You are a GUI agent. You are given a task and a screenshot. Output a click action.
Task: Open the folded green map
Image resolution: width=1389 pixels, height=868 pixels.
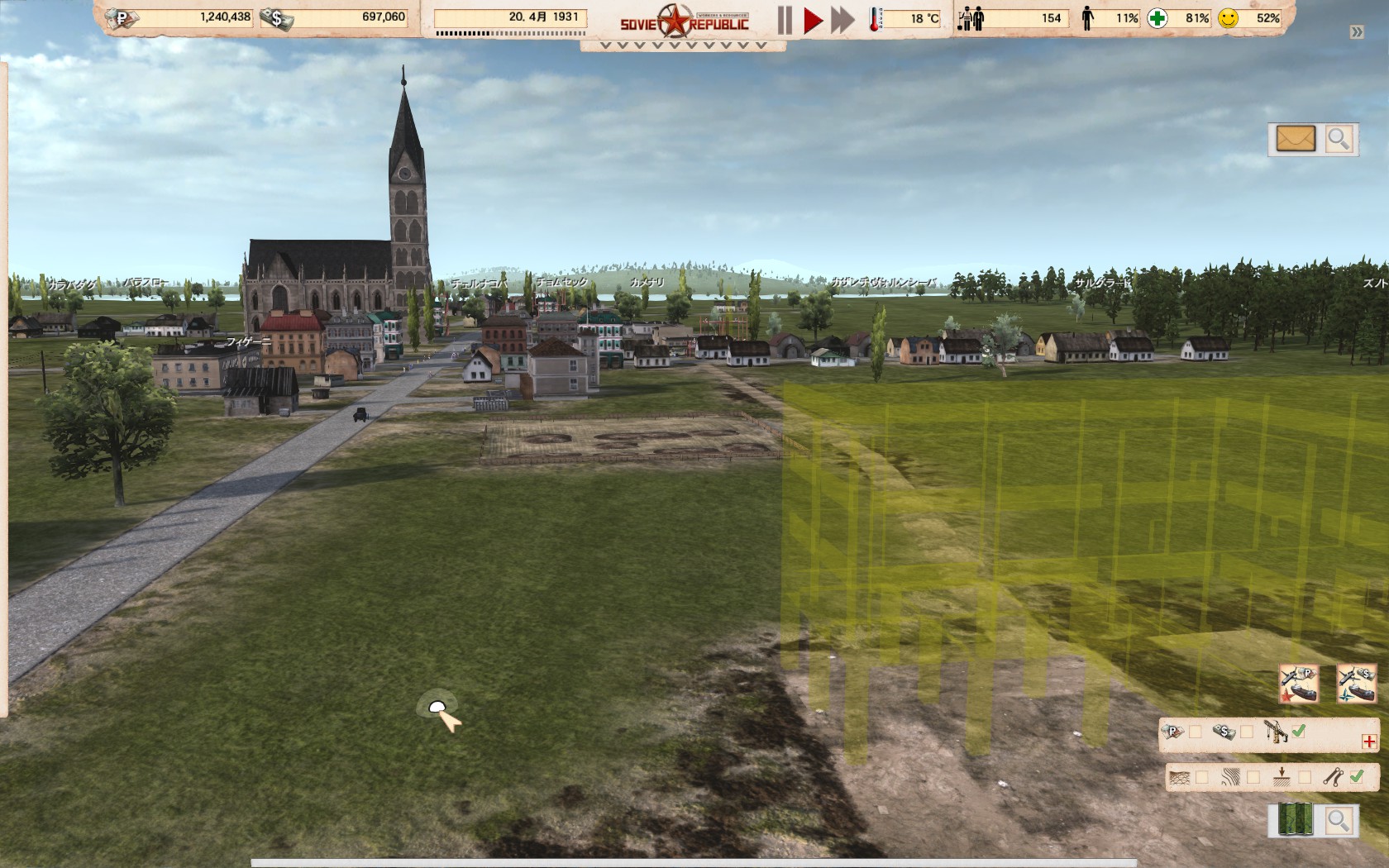tap(1295, 820)
